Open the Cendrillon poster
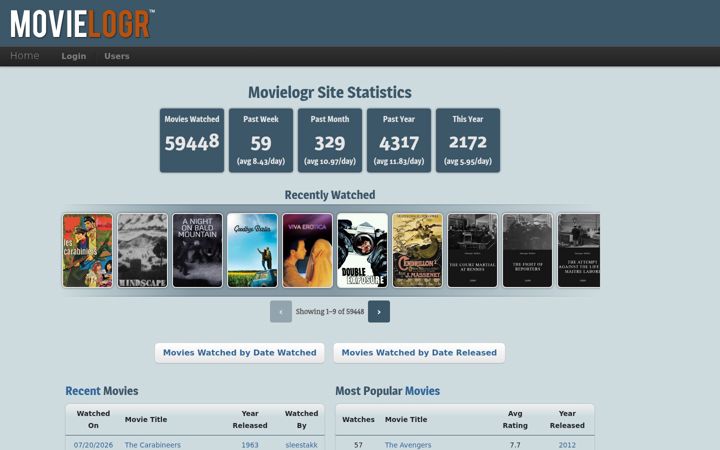720x450 pixels. 417,251
